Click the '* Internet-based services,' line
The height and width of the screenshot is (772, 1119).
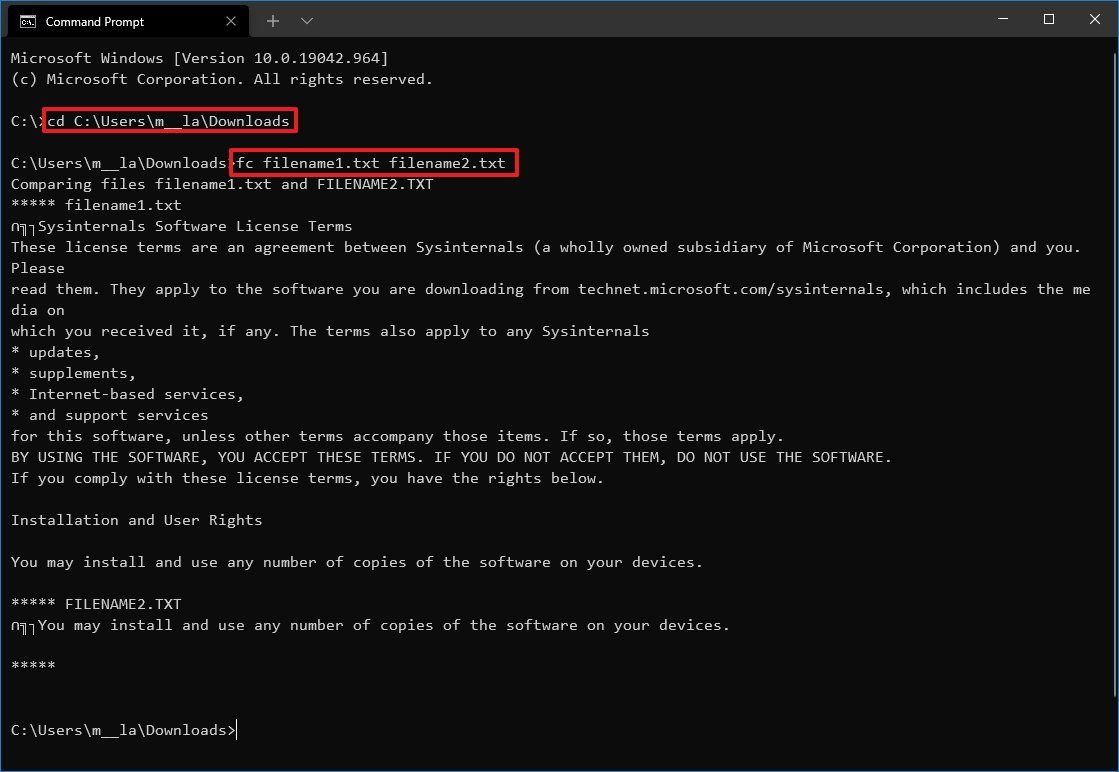click(x=127, y=394)
